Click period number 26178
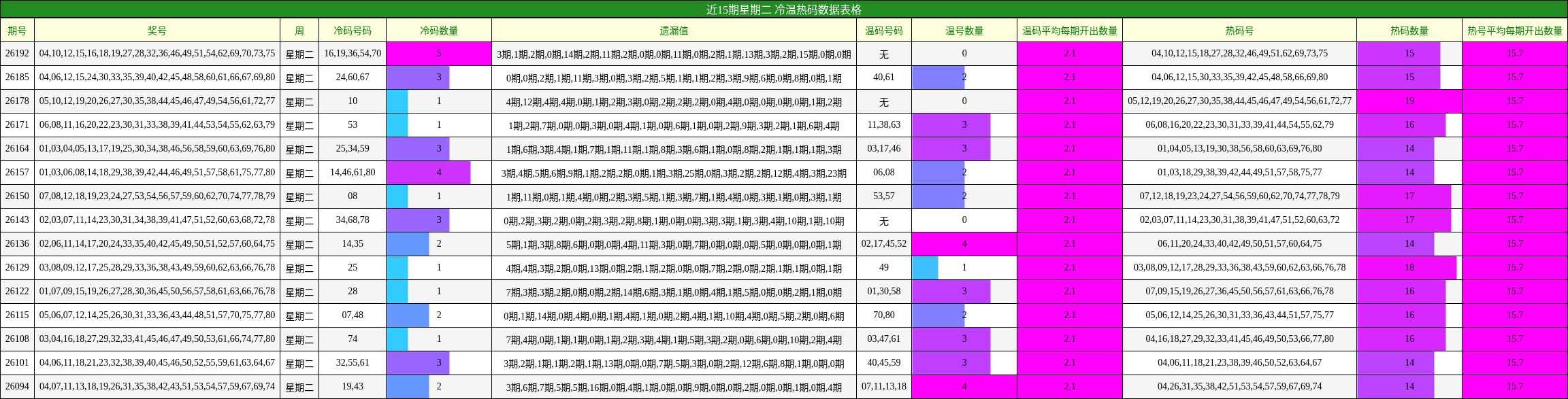The width and height of the screenshot is (1568, 399). click(17, 101)
